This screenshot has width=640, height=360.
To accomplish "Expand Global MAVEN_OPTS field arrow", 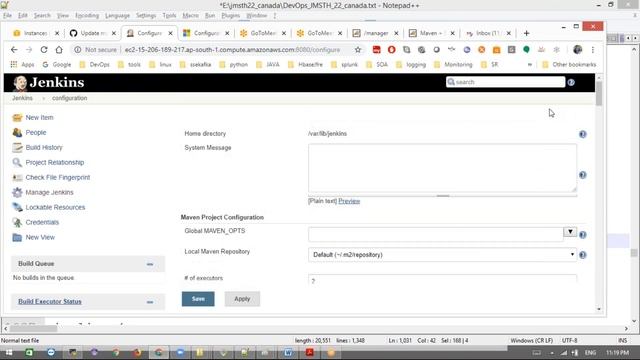I will 570,232.
